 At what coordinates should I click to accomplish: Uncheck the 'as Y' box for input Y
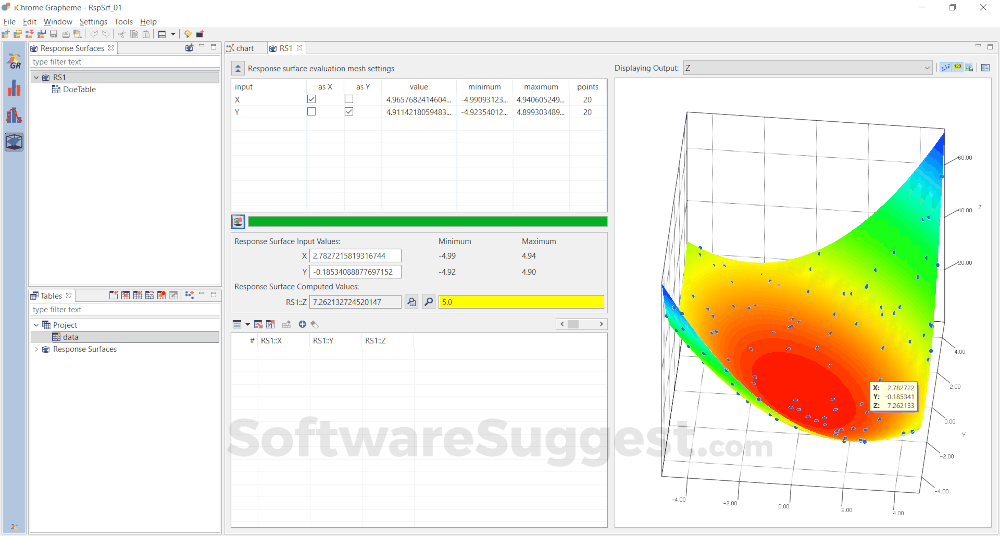(349, 112)
